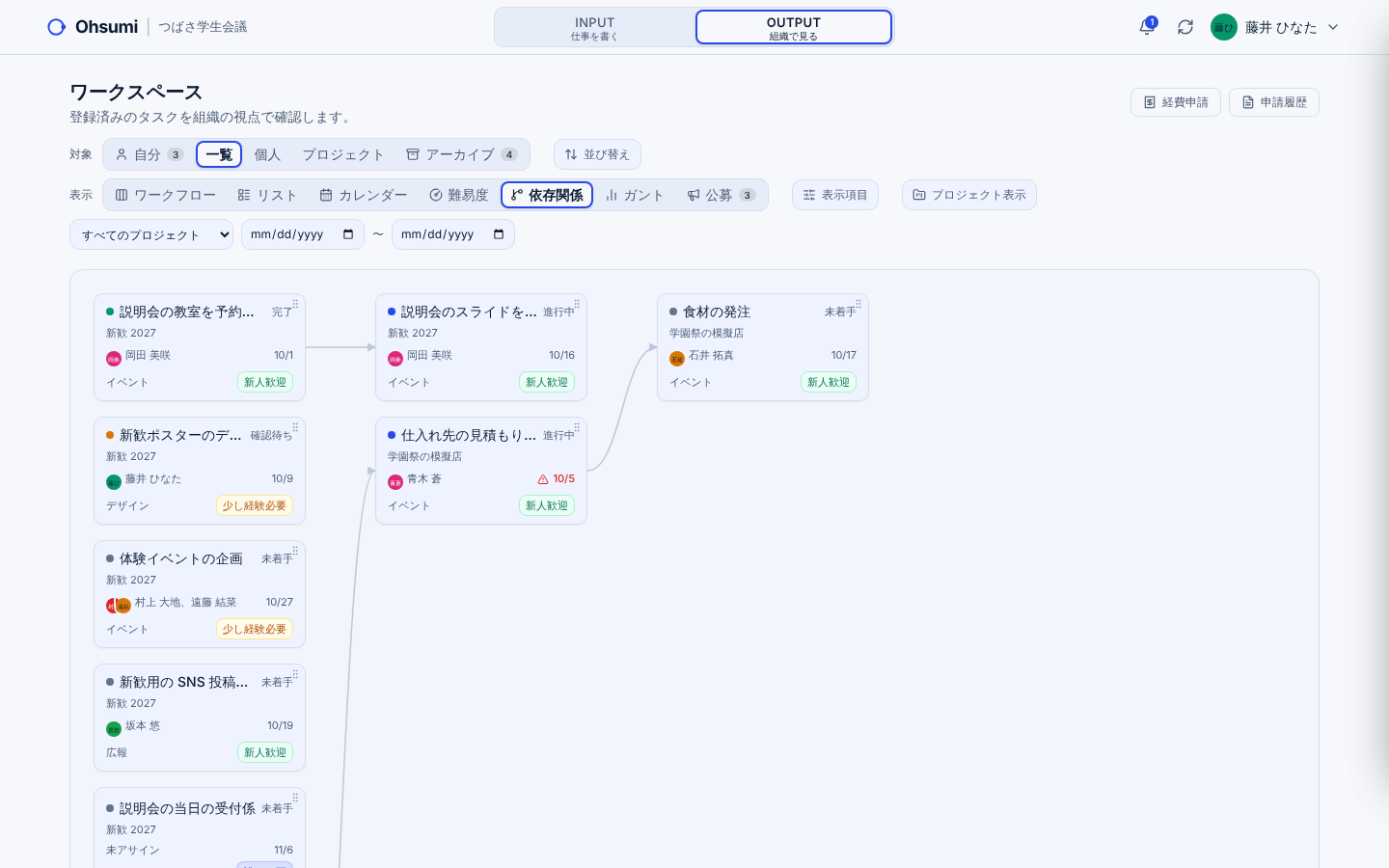Click 岡田 美咲 avatar on 10/1 card
The height and width of the screenshot is (868, 1389).
tap(114, 358)
